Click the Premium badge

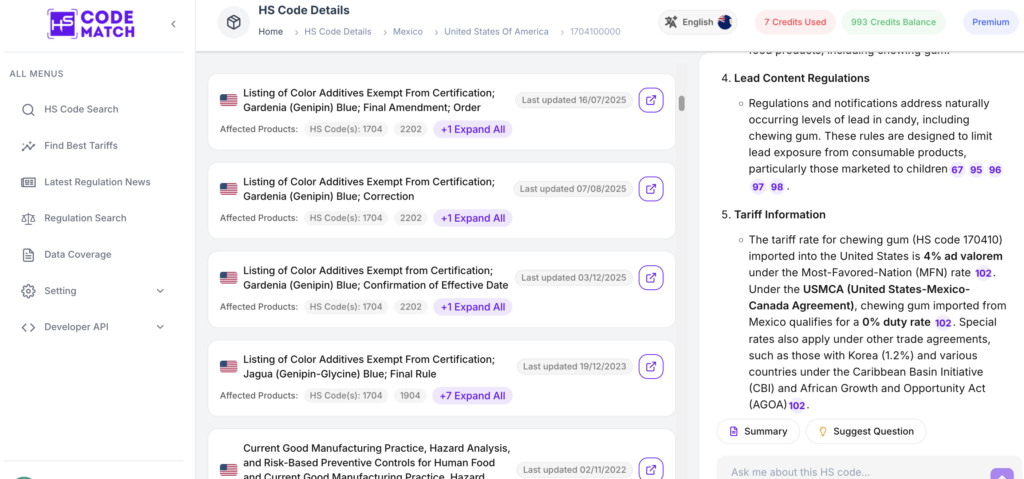pos(990,22)
